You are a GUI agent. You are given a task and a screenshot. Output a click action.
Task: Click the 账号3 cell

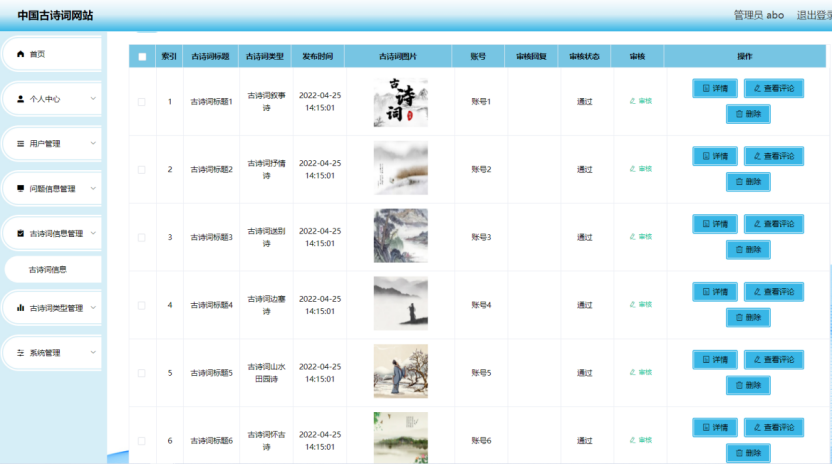[x=481, y=237]
